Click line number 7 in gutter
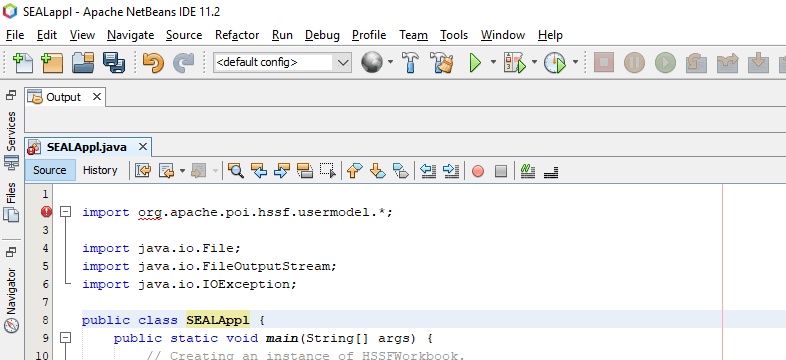Viewport: 786px width, 360px height. coord(46,302)
